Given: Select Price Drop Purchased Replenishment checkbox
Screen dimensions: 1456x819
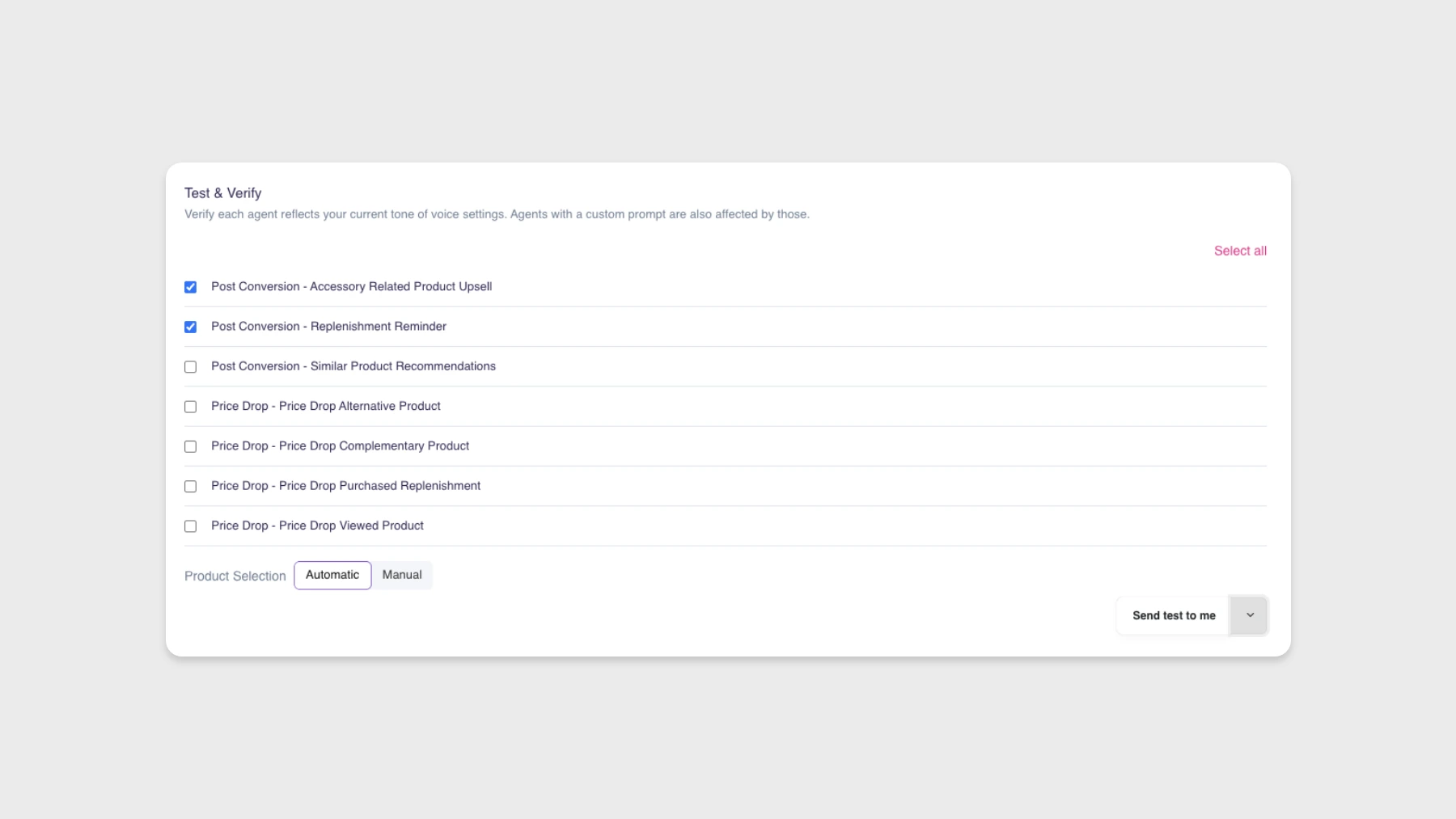Looking at the screenshot, I should click(190, 486).
